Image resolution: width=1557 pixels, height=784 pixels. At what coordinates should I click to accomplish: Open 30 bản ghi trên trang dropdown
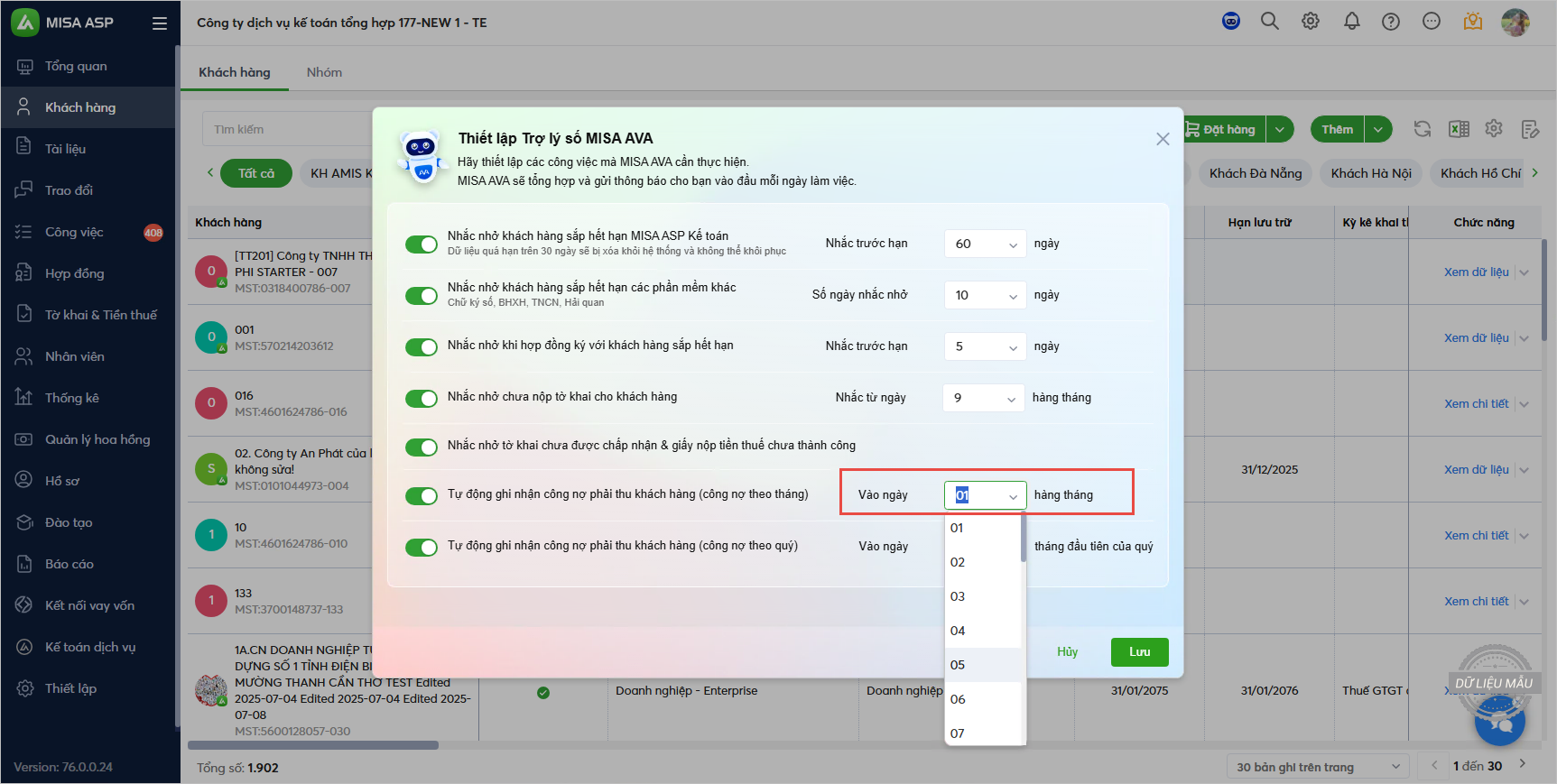point(1318,767)
